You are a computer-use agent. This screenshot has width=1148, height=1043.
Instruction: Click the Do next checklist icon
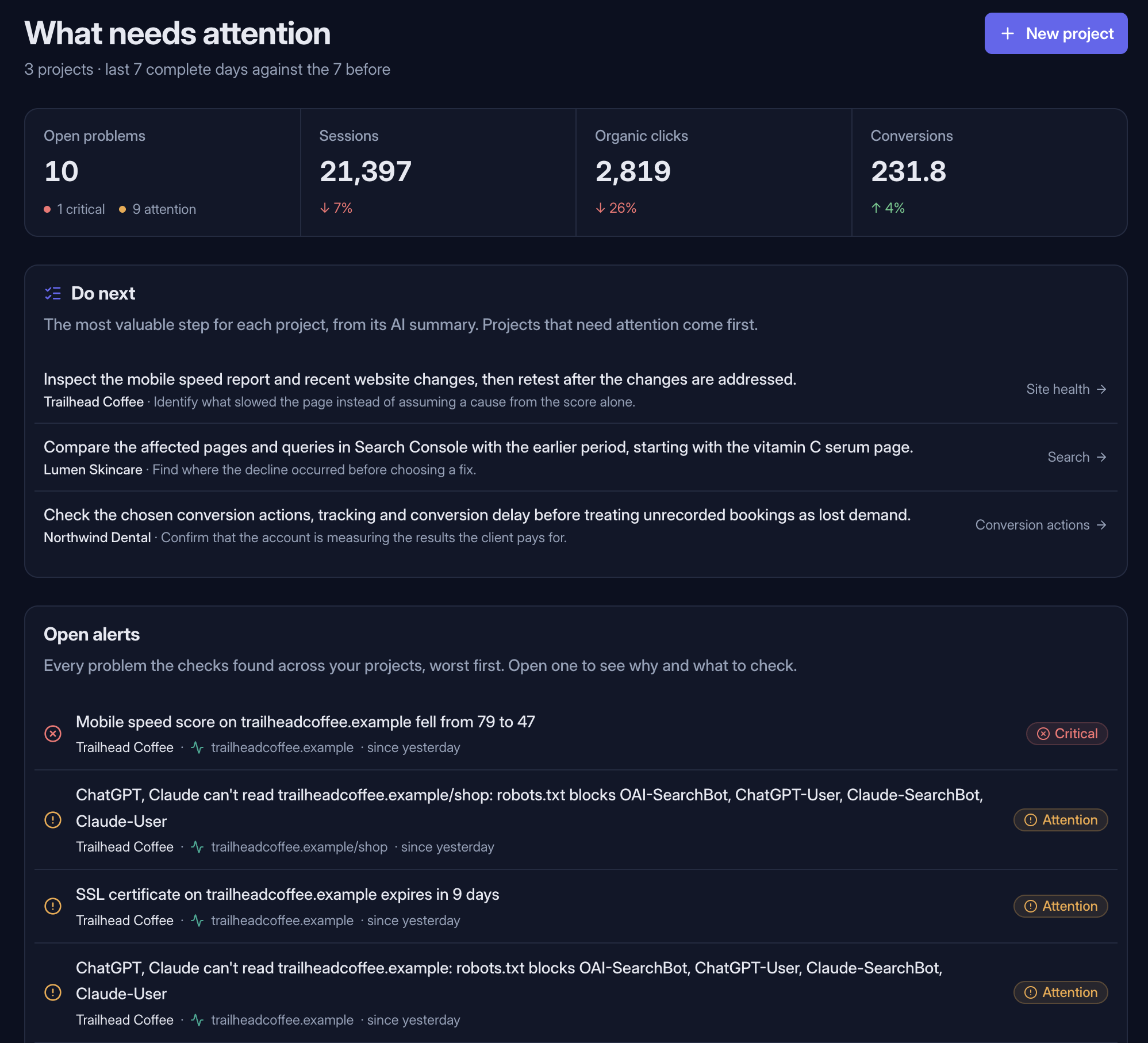[53, 293]
